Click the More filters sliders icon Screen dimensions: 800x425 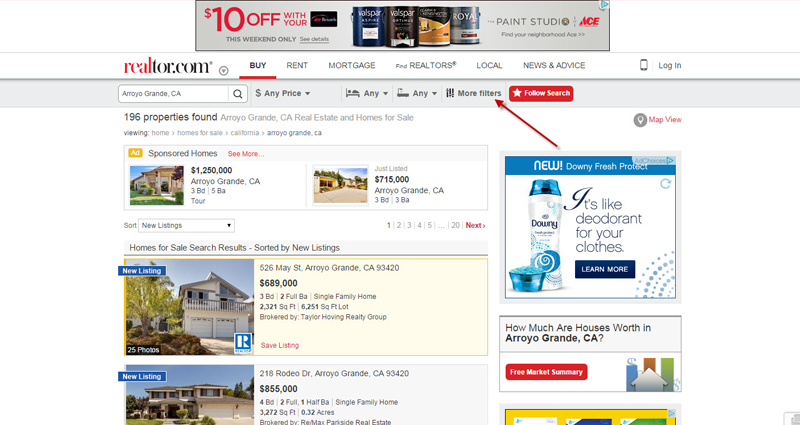450,93
